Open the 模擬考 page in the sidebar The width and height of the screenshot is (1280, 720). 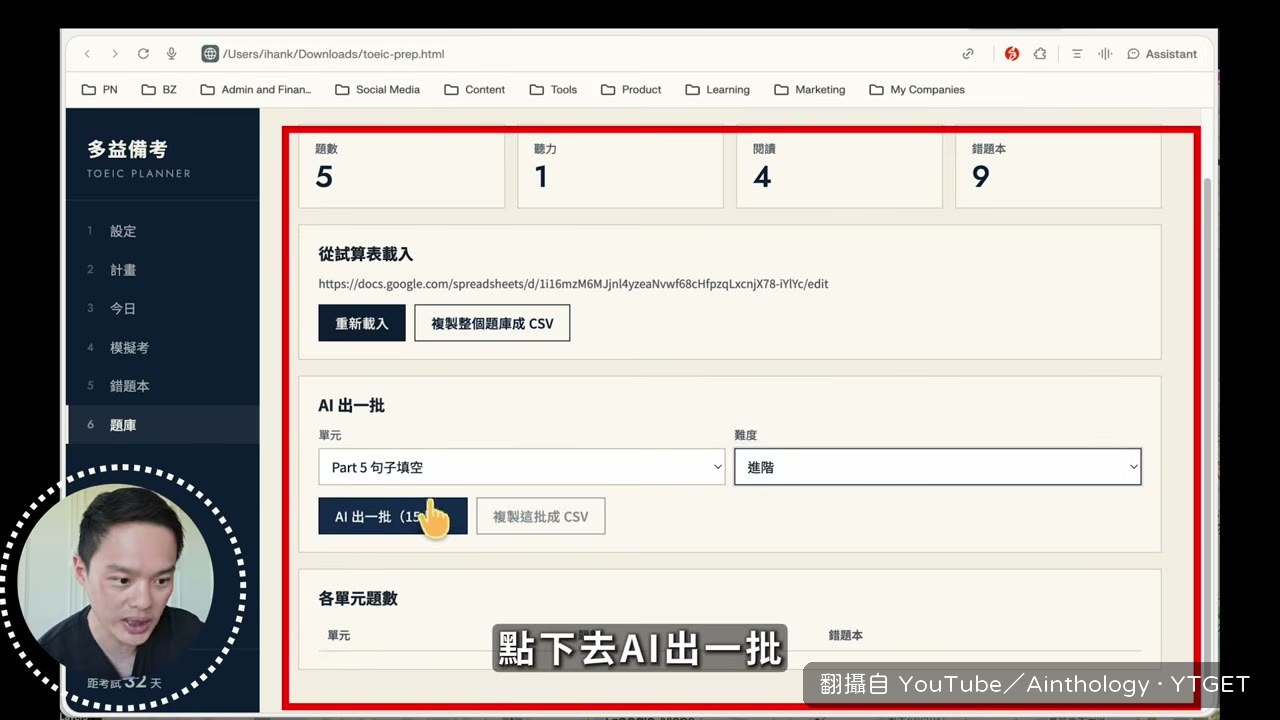click(x=163, y=347)
